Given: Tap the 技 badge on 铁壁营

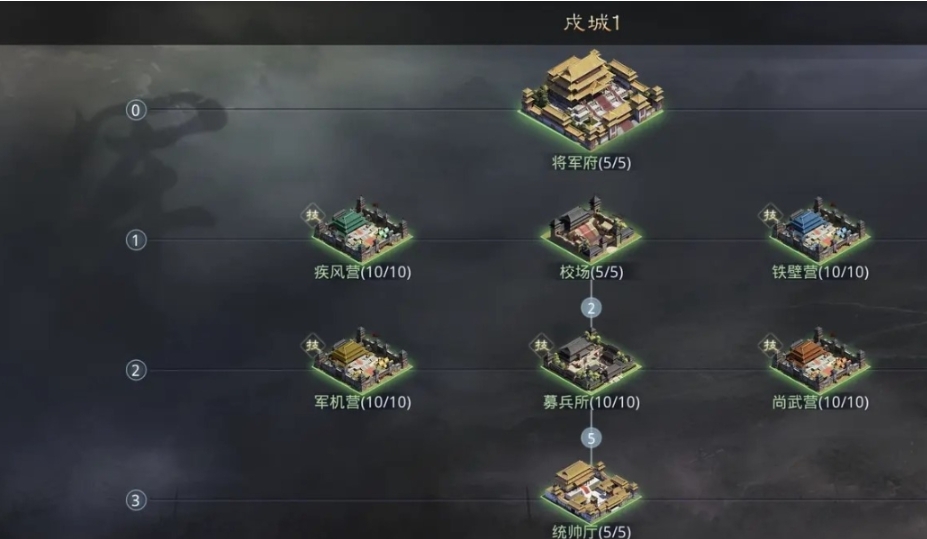Looking at the screenshot, I should pyautogui.click(x=770, y=215).
